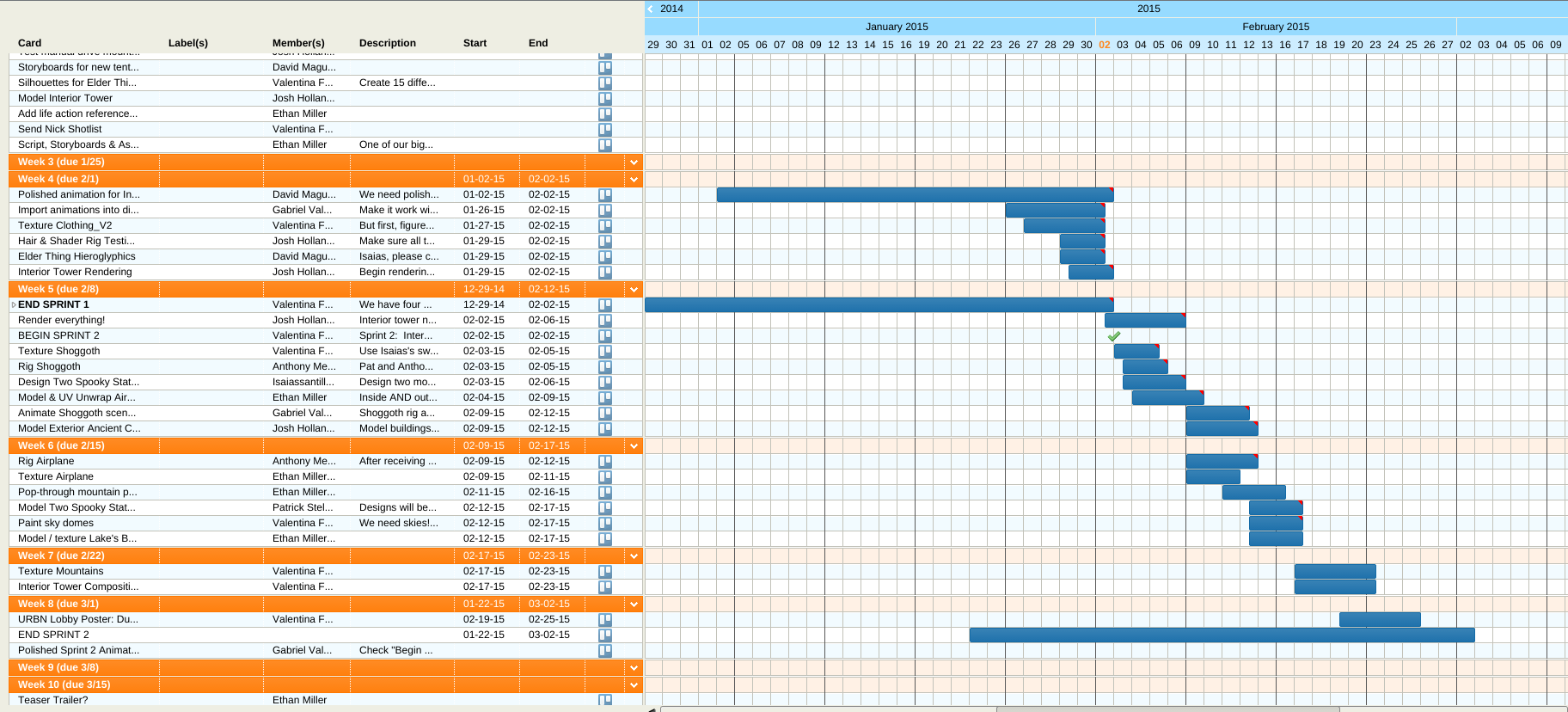Expand triangle beside END SPRINT 1
The image size is (1568, 712).
click(x=14, y=305)
